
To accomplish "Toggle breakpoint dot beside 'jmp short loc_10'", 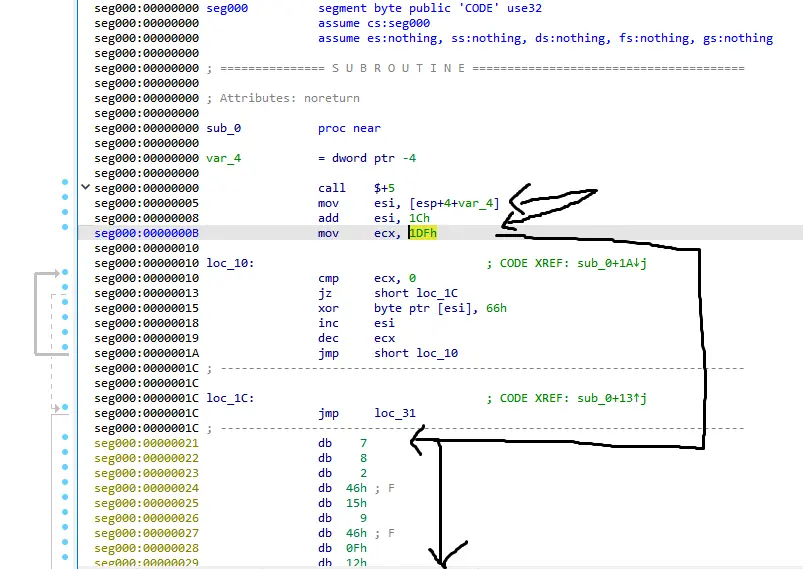I will click(x=65, y=347).
